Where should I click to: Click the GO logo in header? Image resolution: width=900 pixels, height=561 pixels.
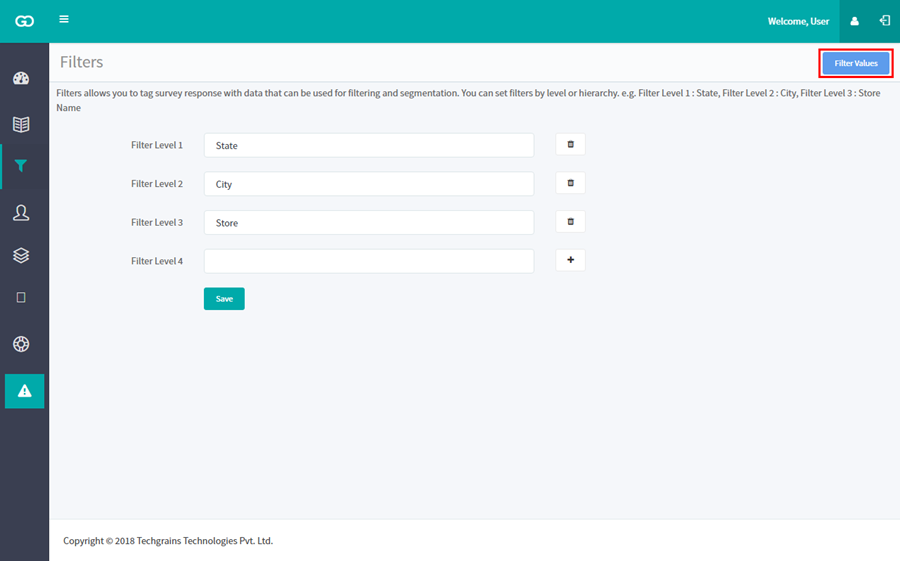[x=24, y=21]
